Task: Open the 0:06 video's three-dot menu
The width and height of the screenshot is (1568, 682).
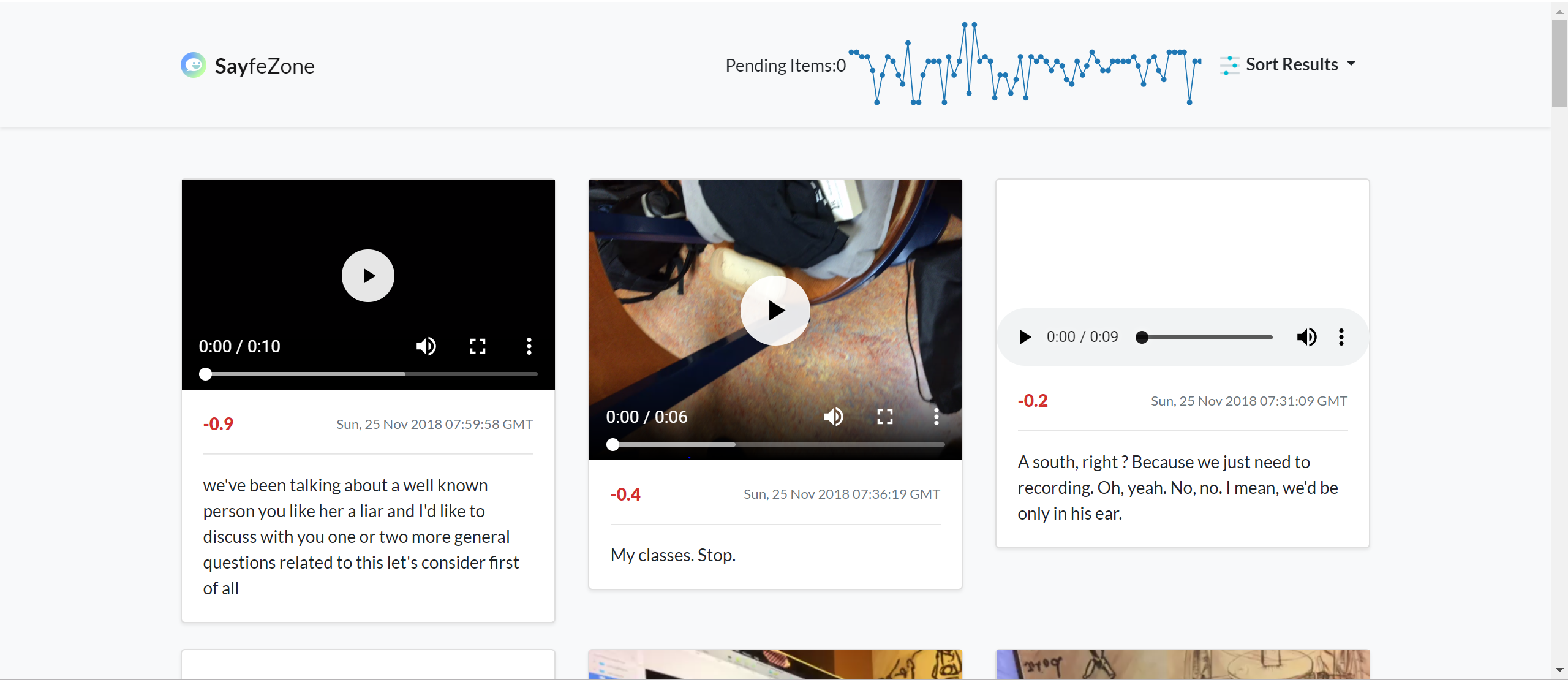Action: 936,417
